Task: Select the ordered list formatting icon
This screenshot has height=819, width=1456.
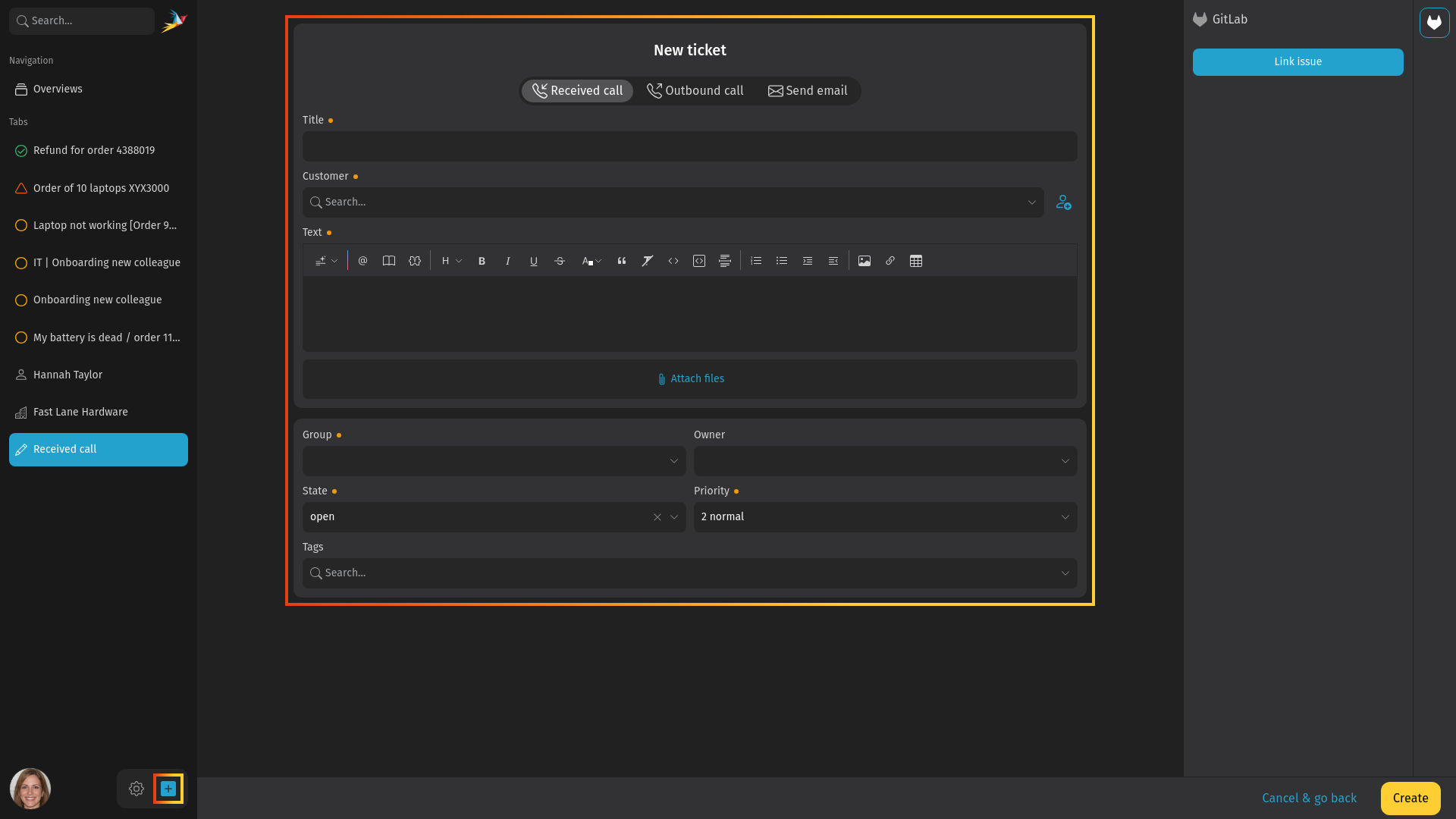Action: 755,261
